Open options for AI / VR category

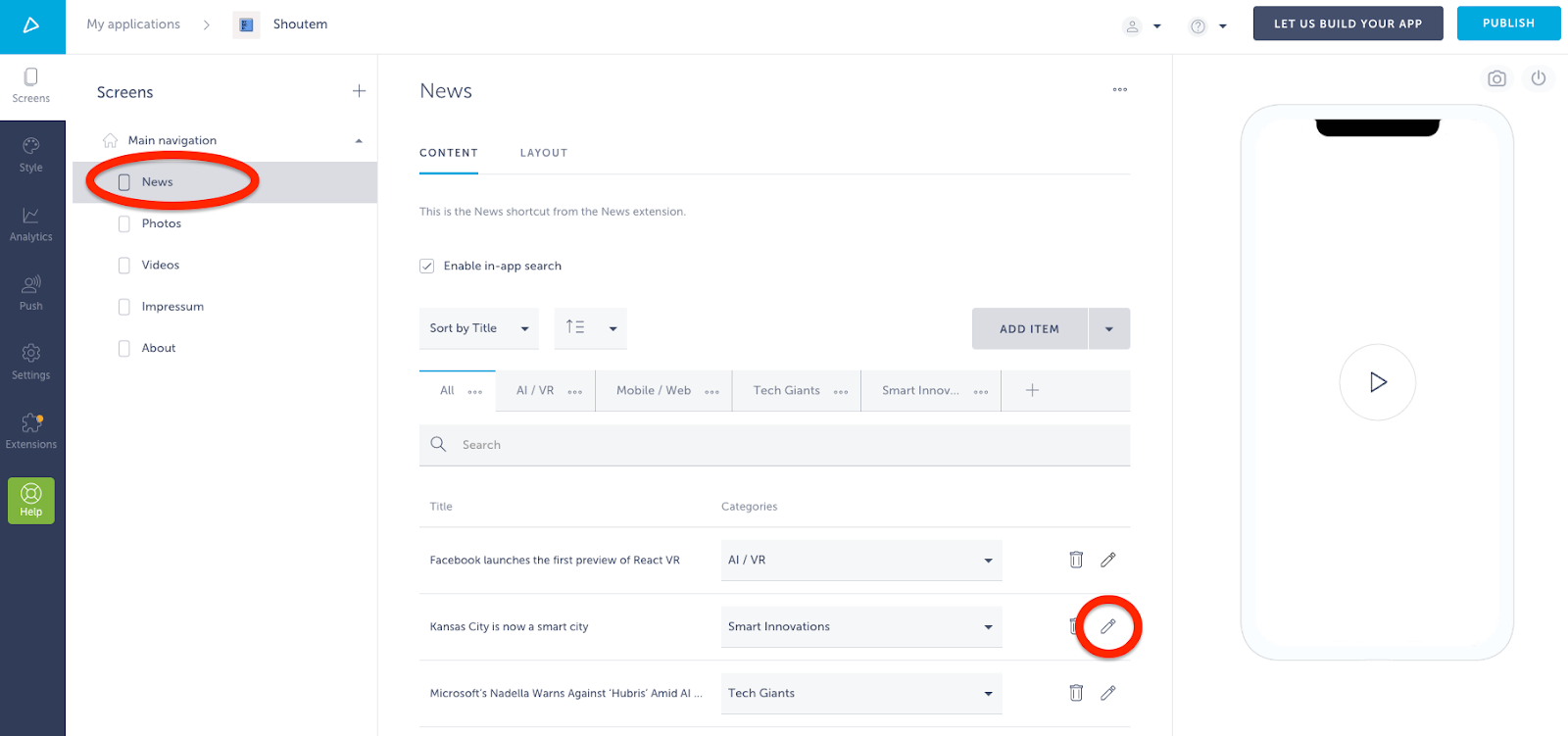pyautogui.click(x=575, y=392)
